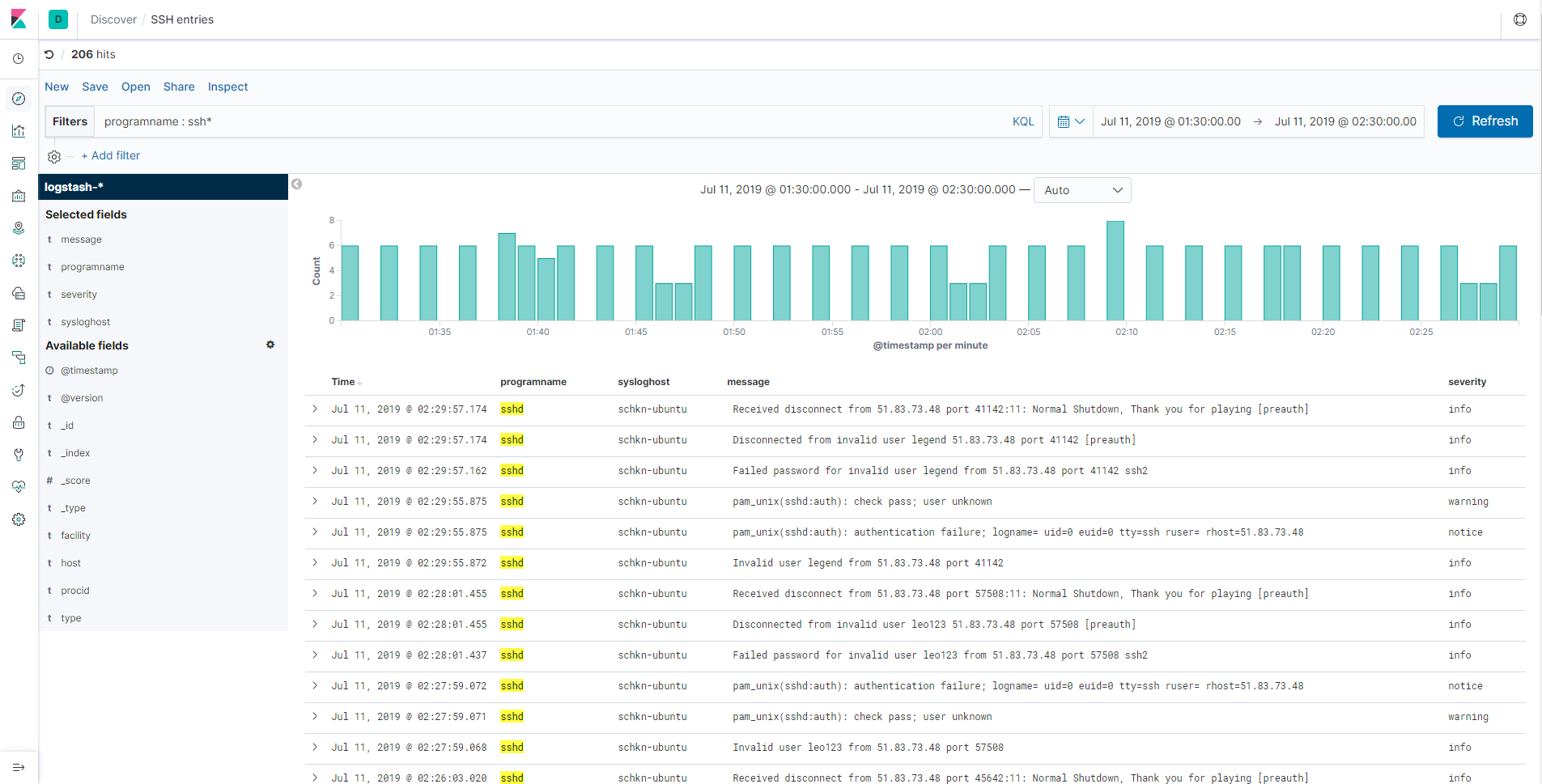The width and height of the screenshot is (1542, 784).
Task: Open Recently Viewed clock icon
Action: click(19, 57)
